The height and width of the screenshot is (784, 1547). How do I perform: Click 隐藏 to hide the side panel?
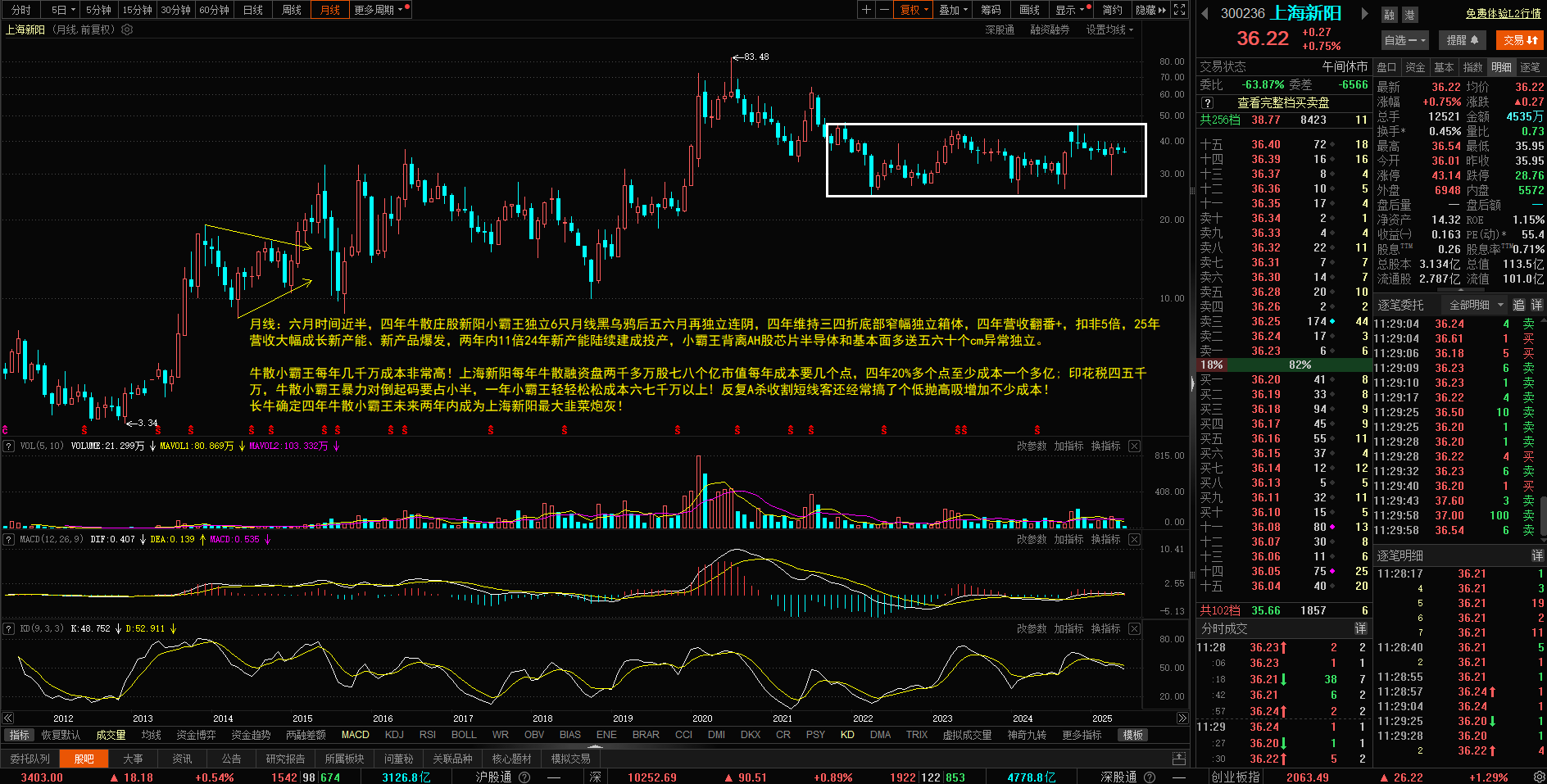[1150, 10]
